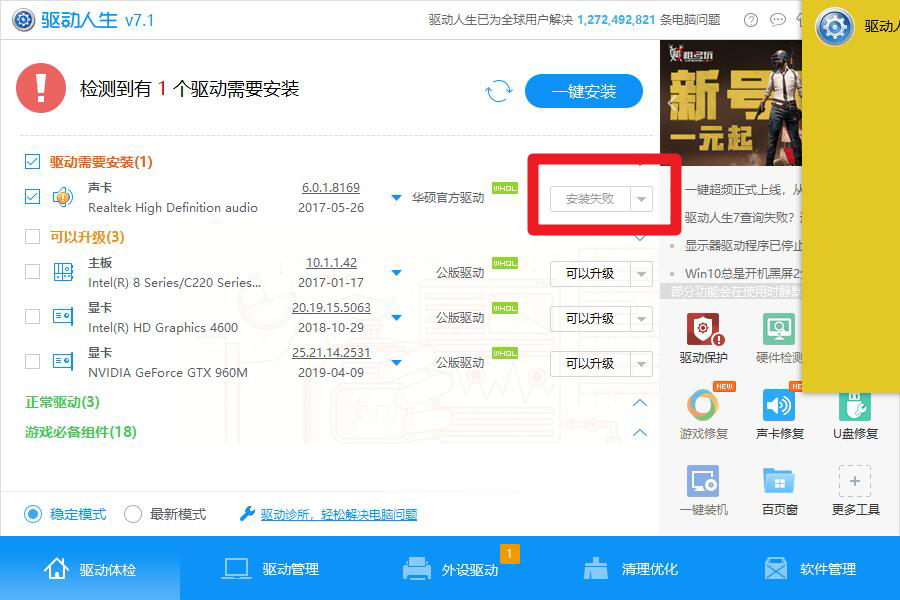Viewport: 900px width, 600px height.
Task: Select 最新模式 radio button
Action: [x=133, y=514]
